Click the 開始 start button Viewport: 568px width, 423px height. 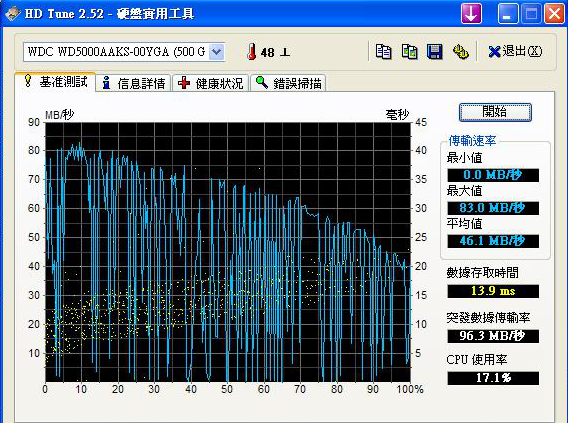(495, 112)
